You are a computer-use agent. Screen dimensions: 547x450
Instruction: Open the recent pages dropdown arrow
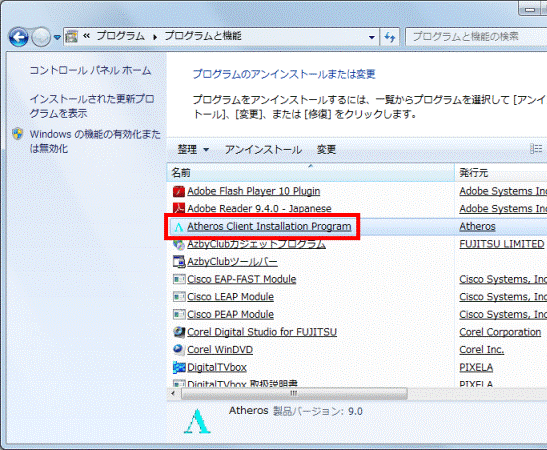coord(57,37)
